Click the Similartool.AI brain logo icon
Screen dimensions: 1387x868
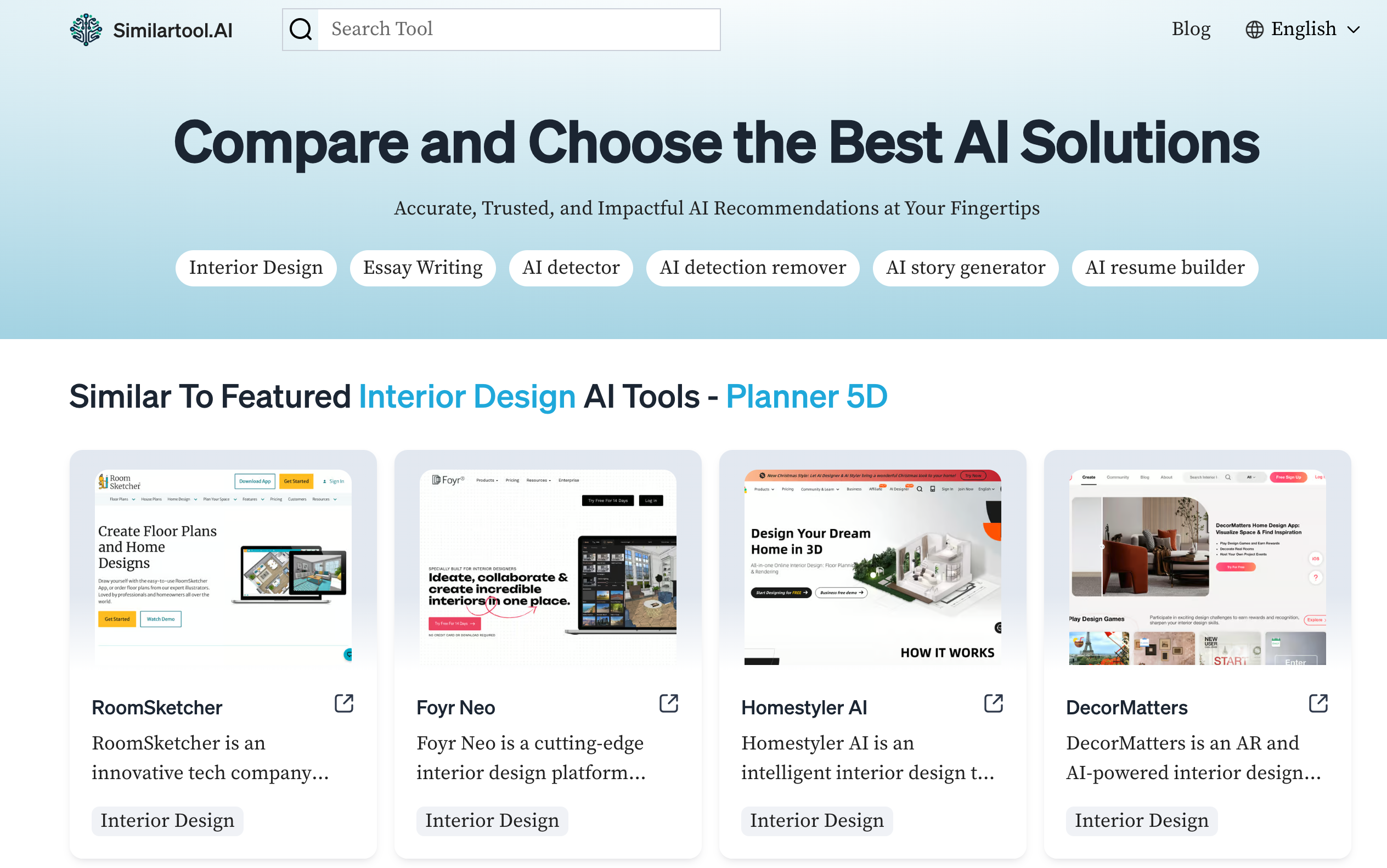coord(85,29)
